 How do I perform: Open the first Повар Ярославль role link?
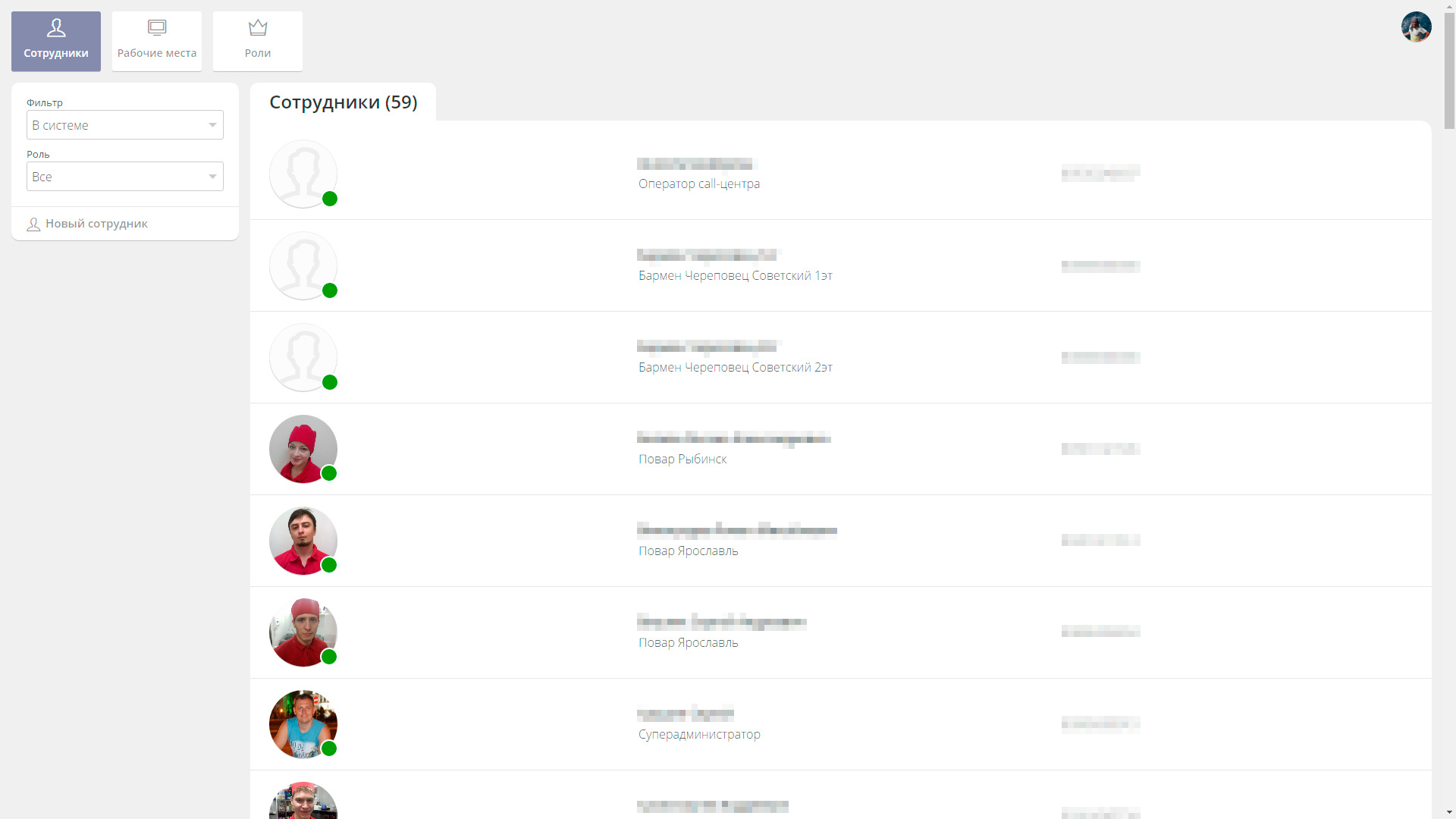688,551
